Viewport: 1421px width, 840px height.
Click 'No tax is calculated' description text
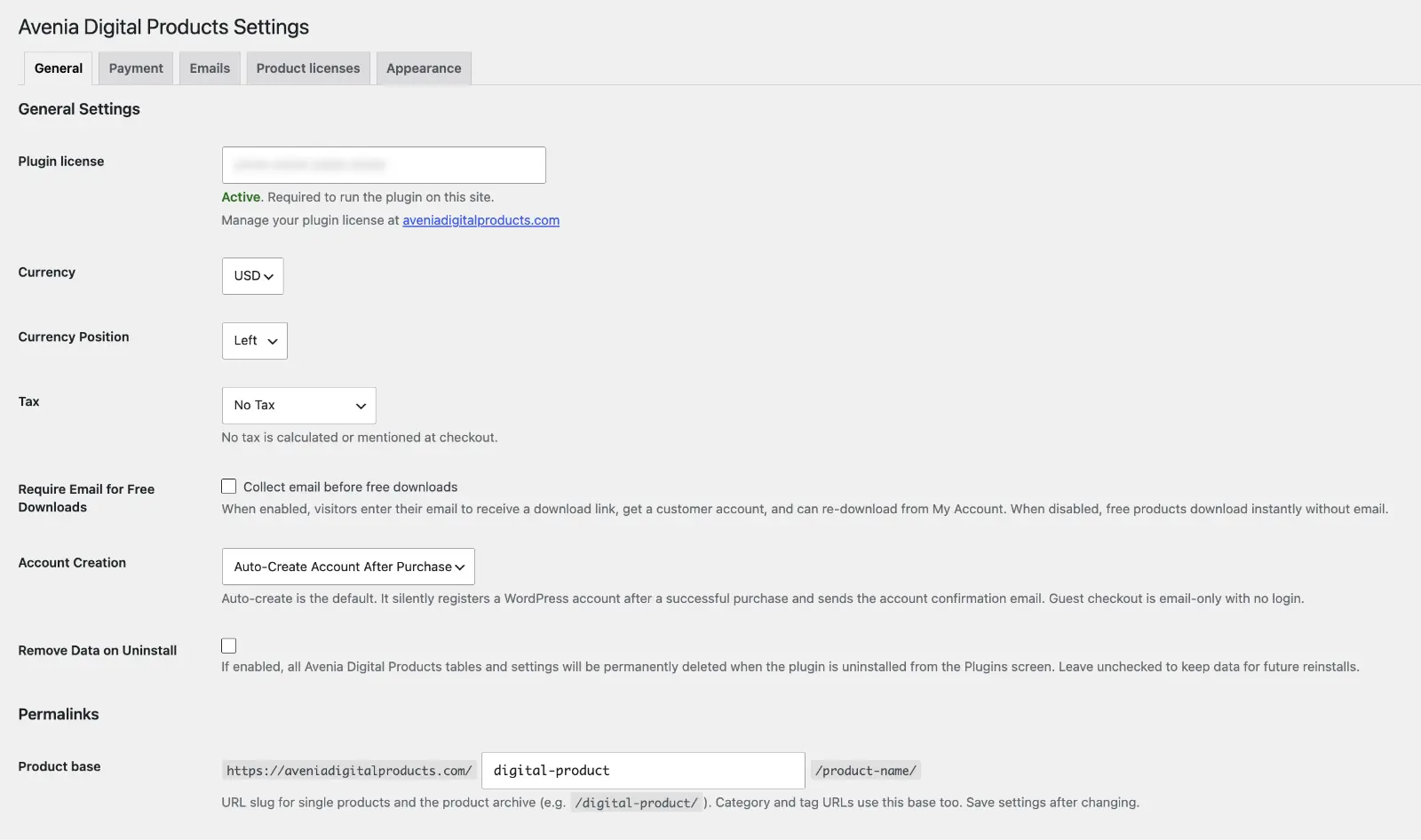pyautogui.click(x=360, y=438)
